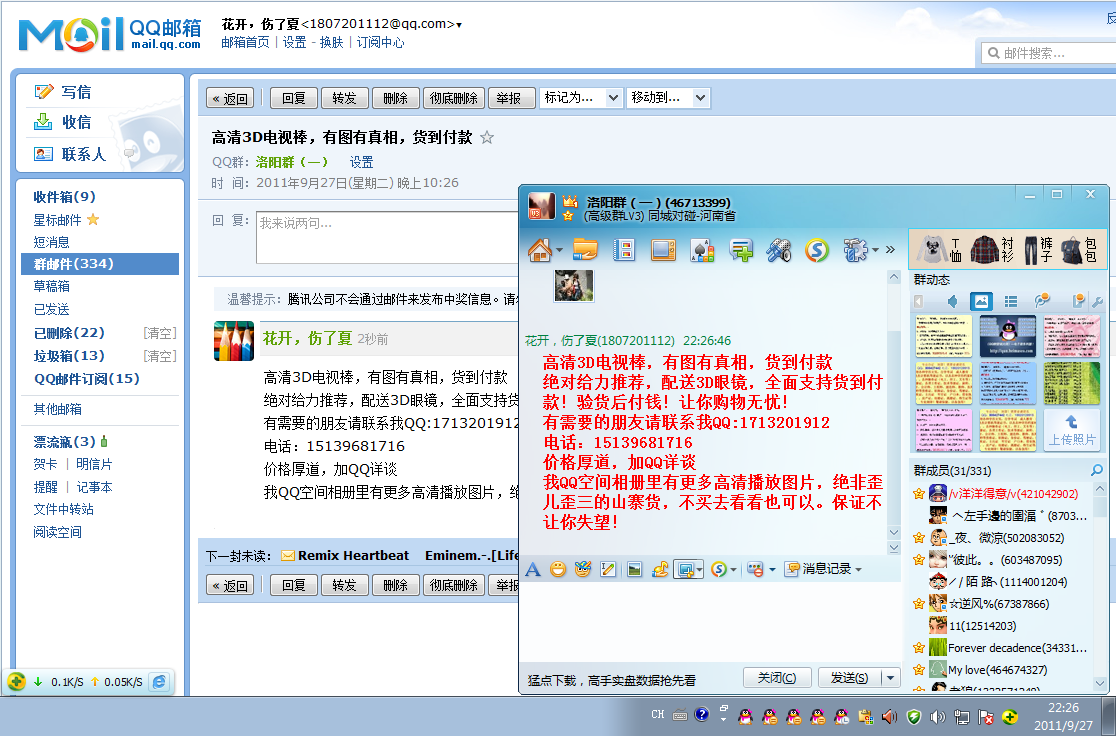Switch group activity to list view tab
Screen dimensions: 1116x736
coord(1011,301)
